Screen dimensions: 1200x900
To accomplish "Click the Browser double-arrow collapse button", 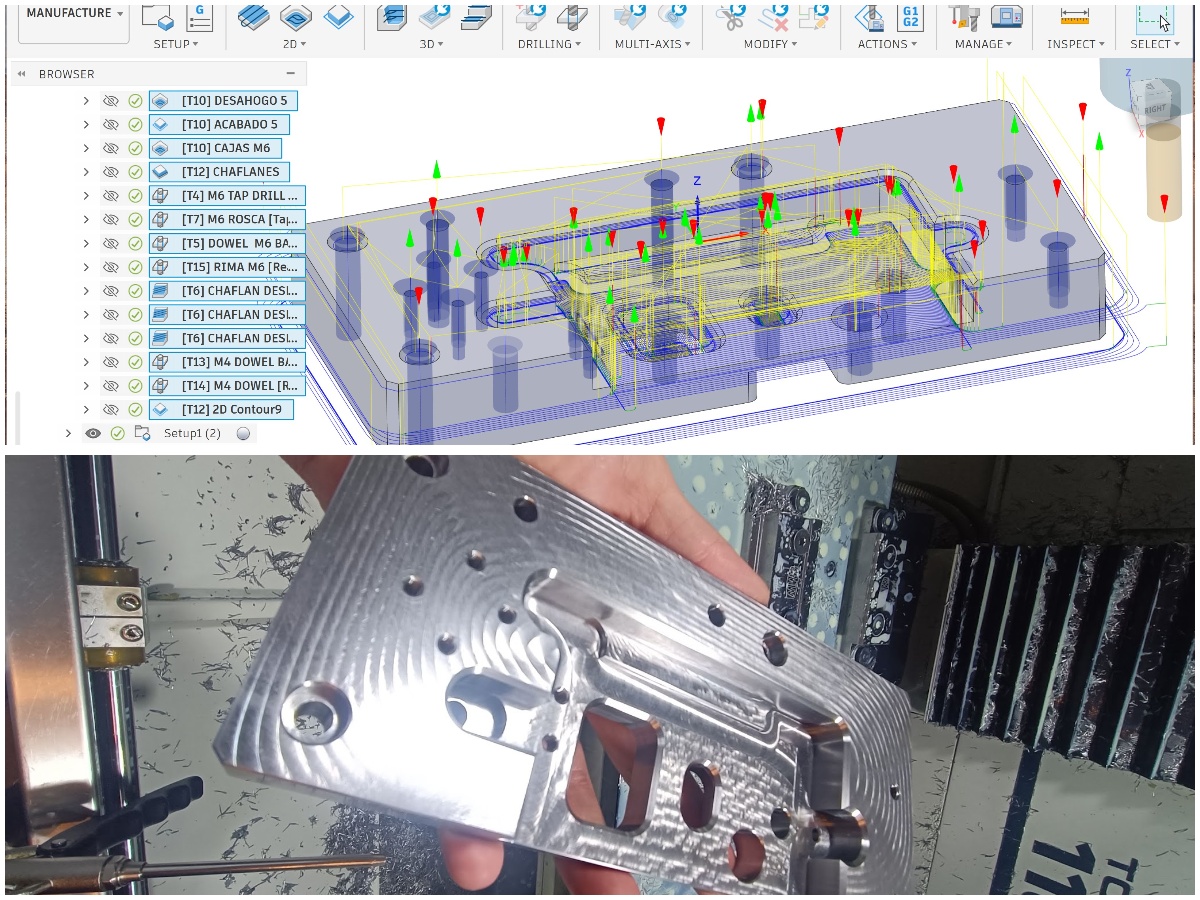I will 22,74.
